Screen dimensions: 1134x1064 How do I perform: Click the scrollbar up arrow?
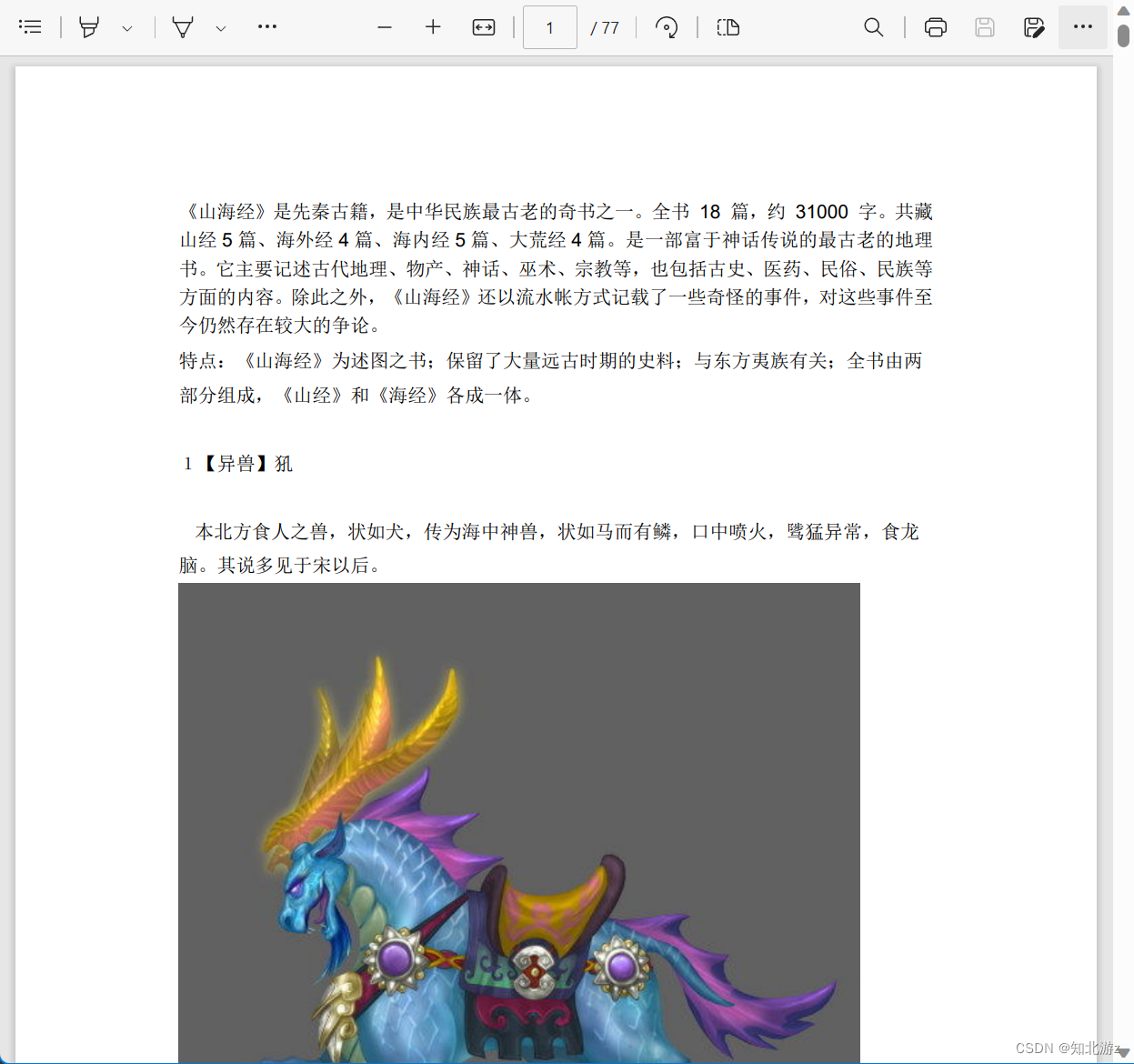click(x=1125, y=9)
